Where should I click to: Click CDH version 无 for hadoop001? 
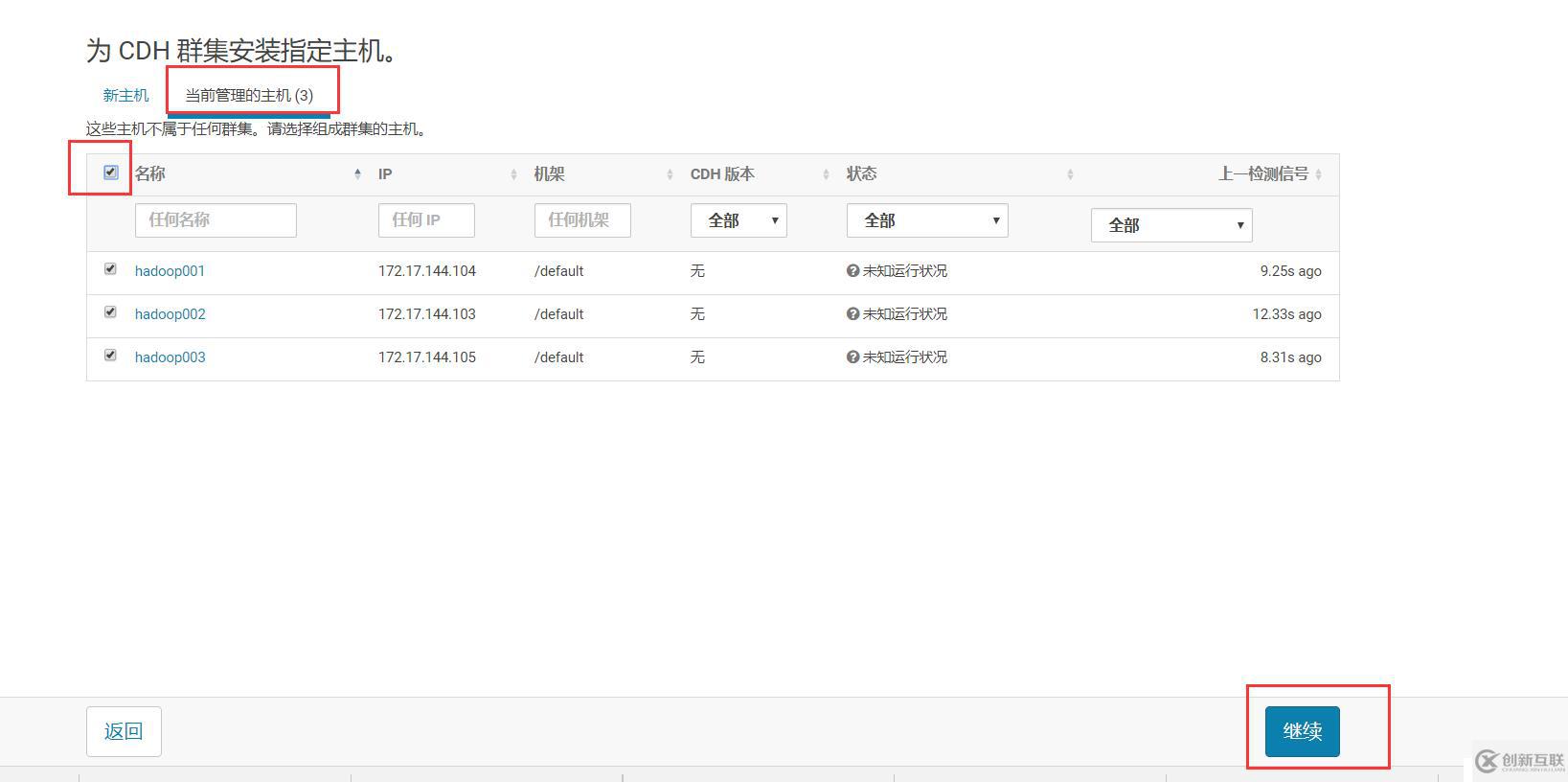tap(697, 271)
